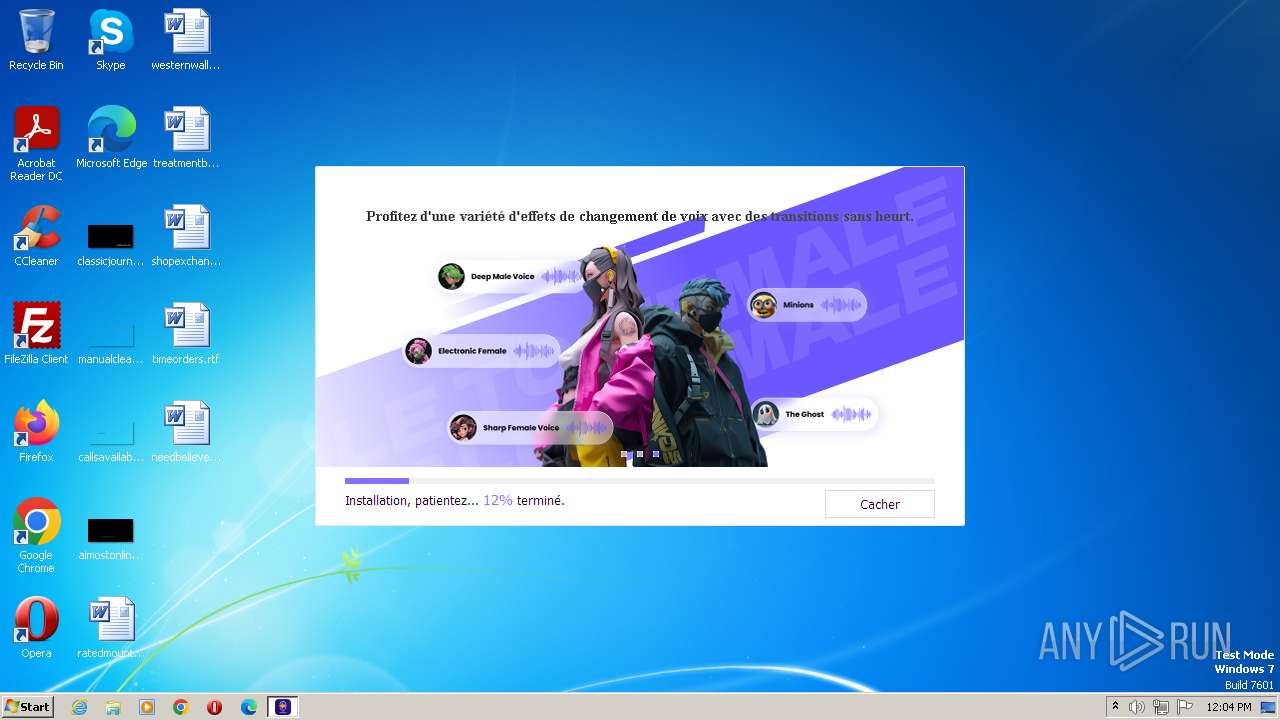Select the Minions voice avatar icon
This screenshot has height=720, width=1280.
(763, 305)
